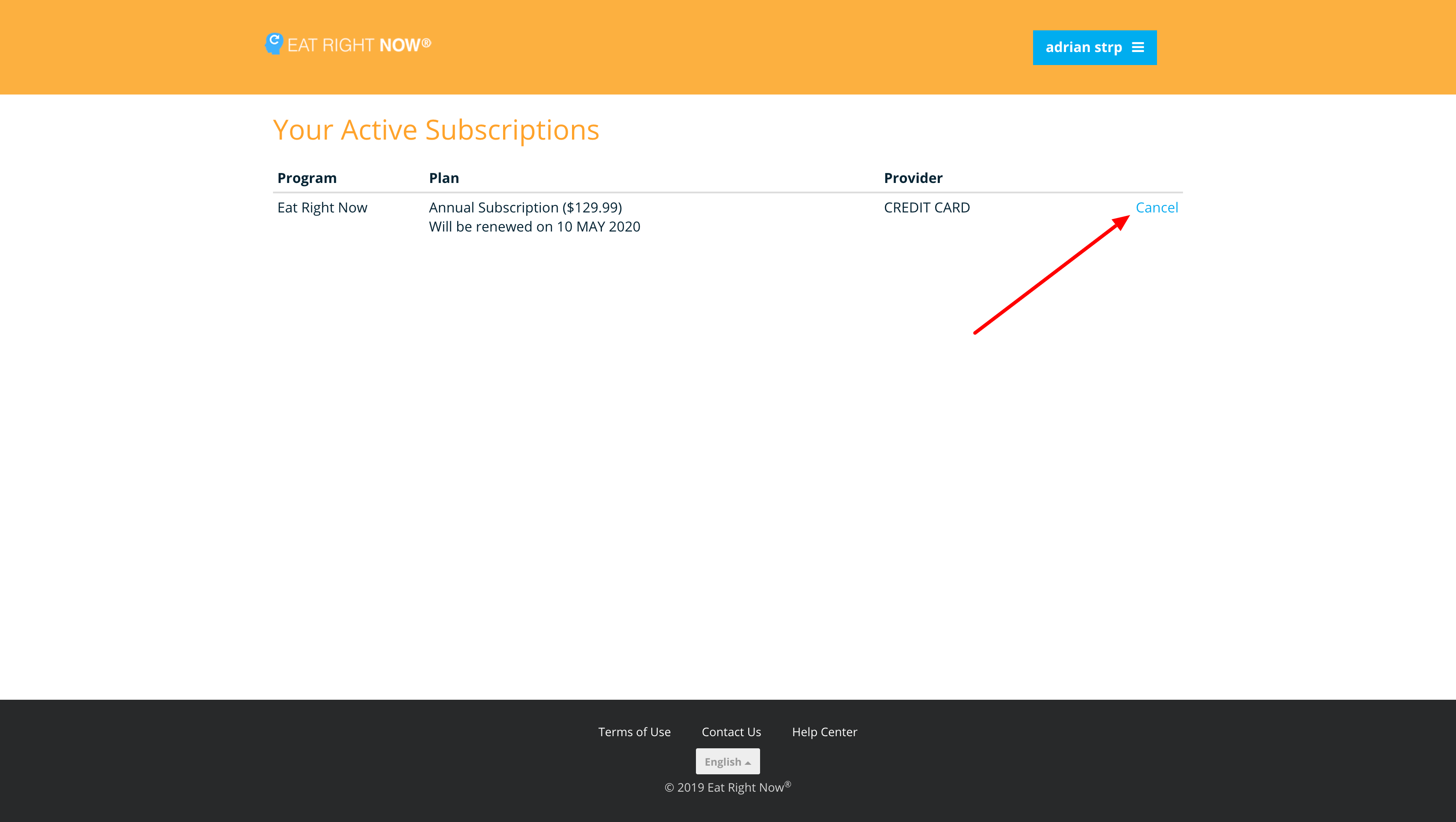Click the caret arrow next to English
This screenshot has width=1456, height=822.
(748, 763)
